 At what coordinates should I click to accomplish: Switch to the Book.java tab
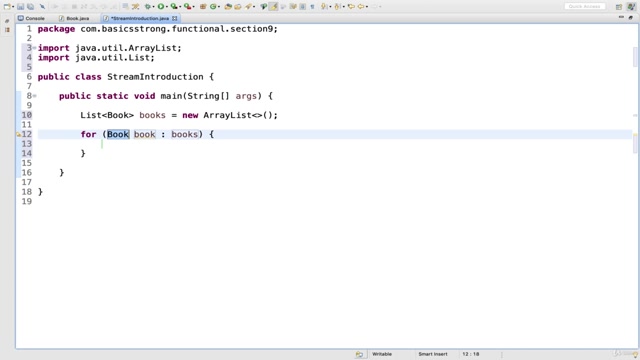[74, 18]
